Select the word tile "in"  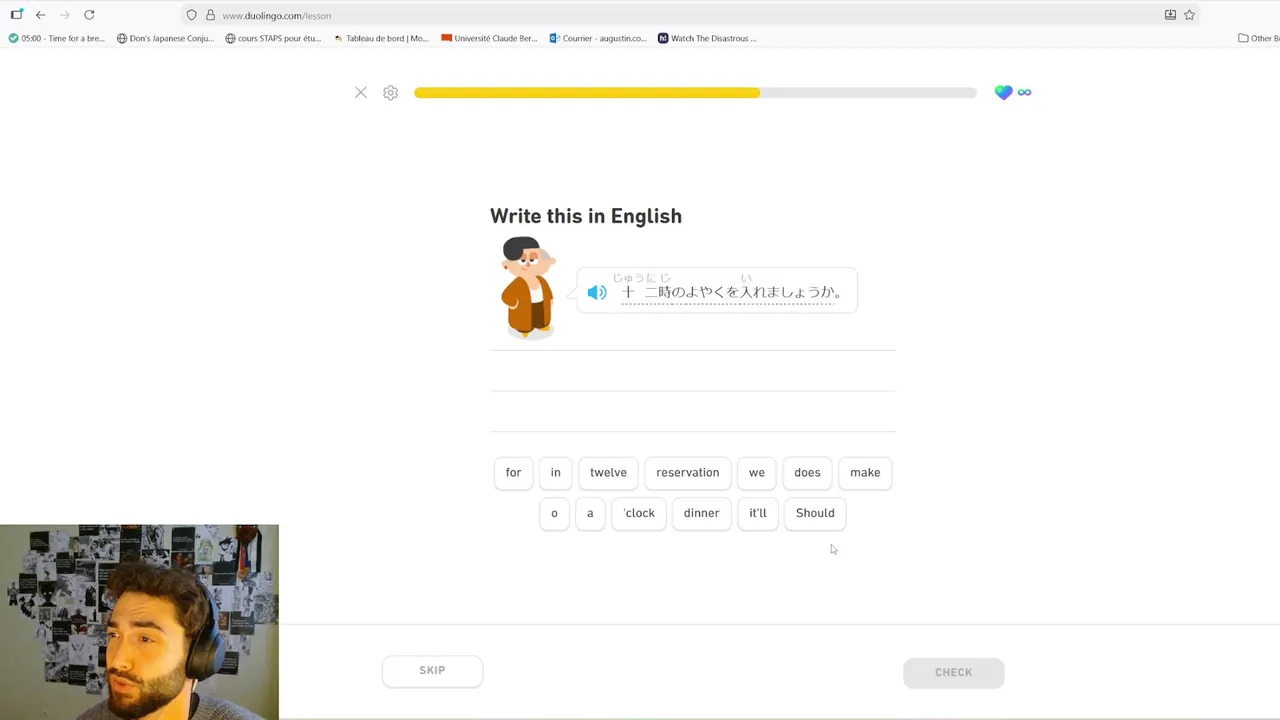[556, 472]
